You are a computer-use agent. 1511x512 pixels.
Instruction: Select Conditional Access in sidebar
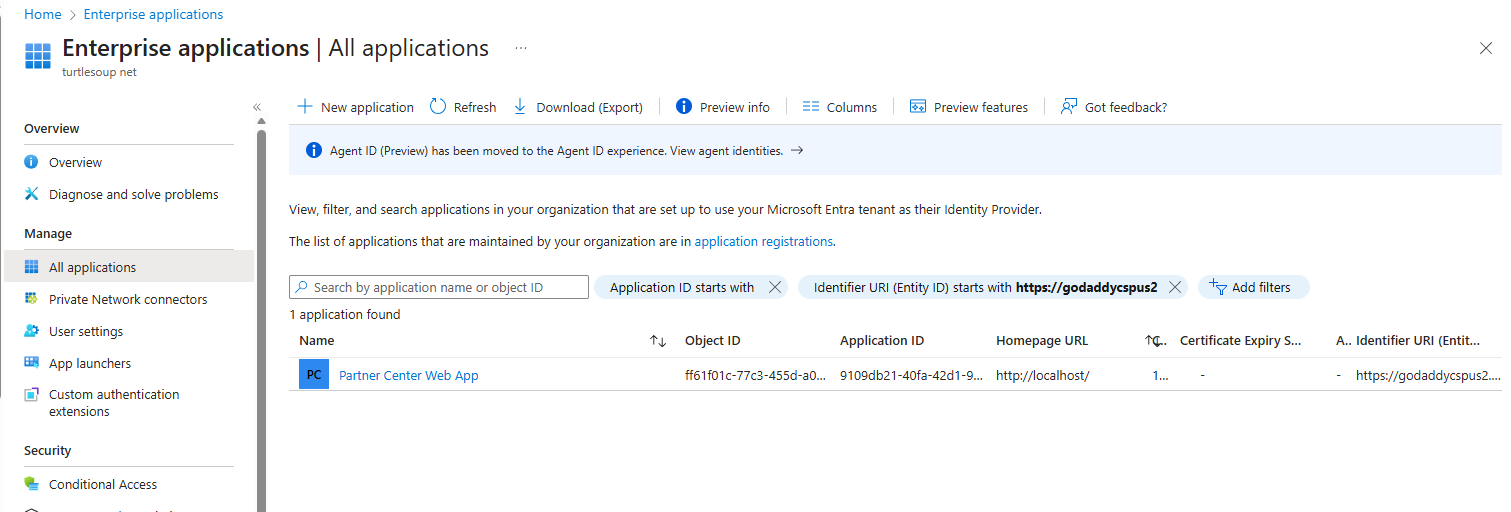(x=103, y=484)
